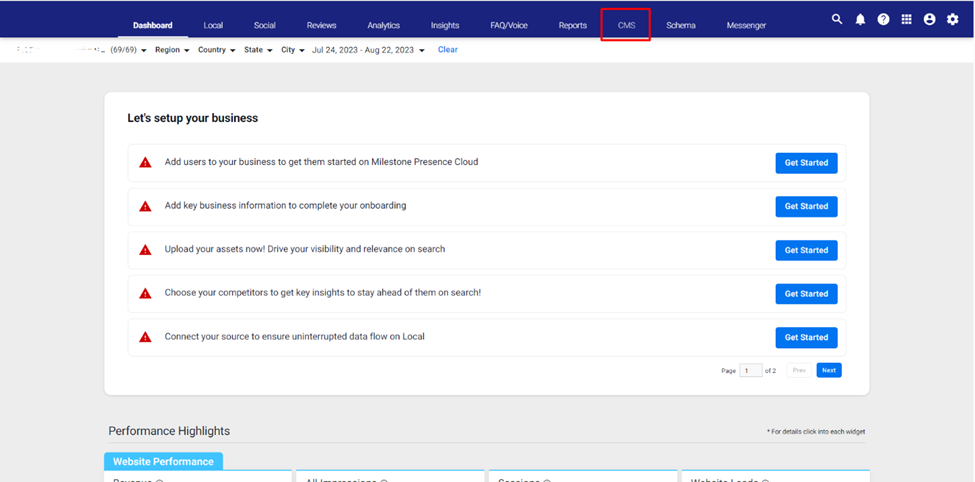975x482 pixels.
Task: Open the Reports tab
Action: click(x=573, y=25)
